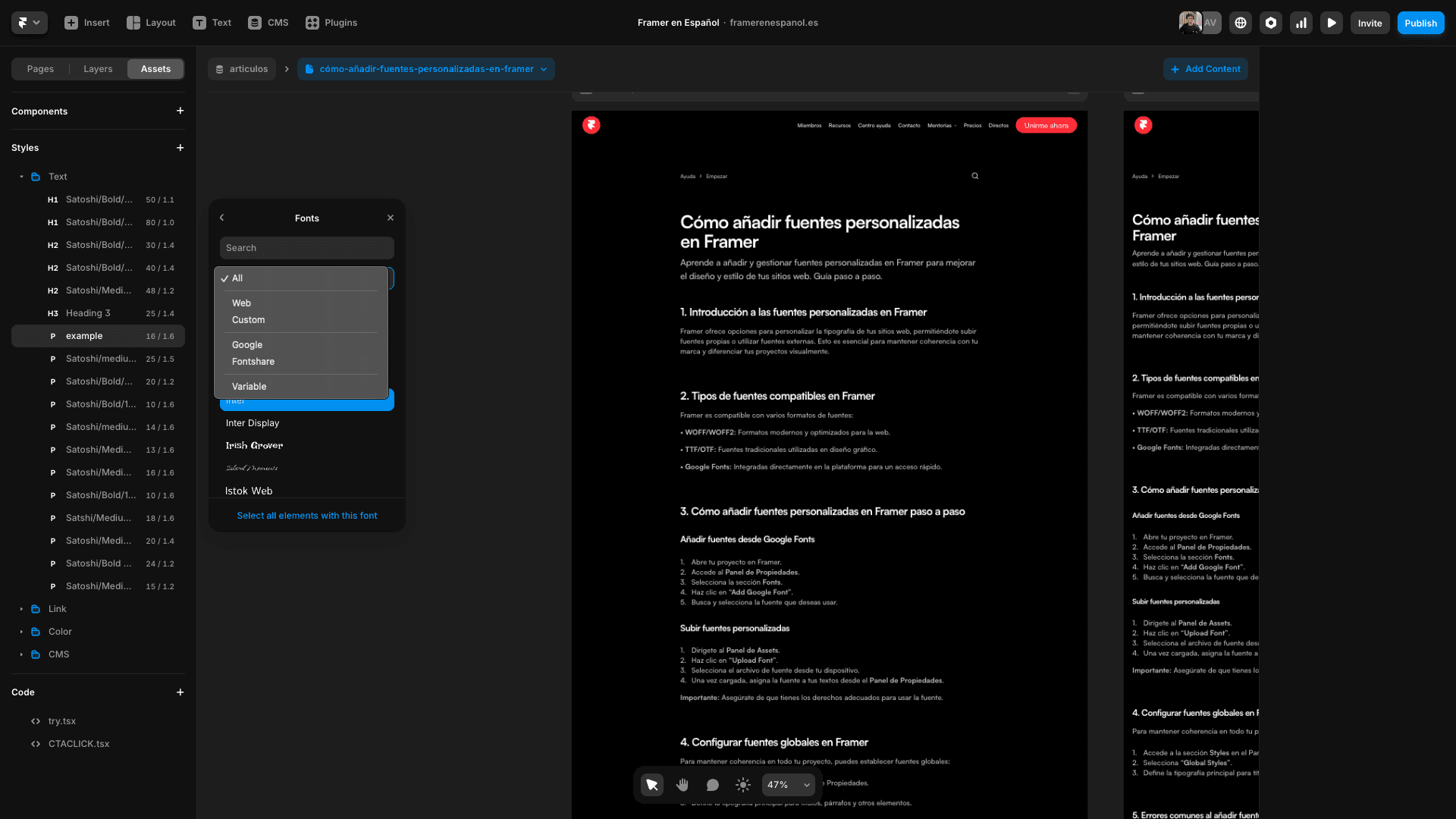1456x819 pixels.
Task: Click the Invite button
Action: point(1370,23)
